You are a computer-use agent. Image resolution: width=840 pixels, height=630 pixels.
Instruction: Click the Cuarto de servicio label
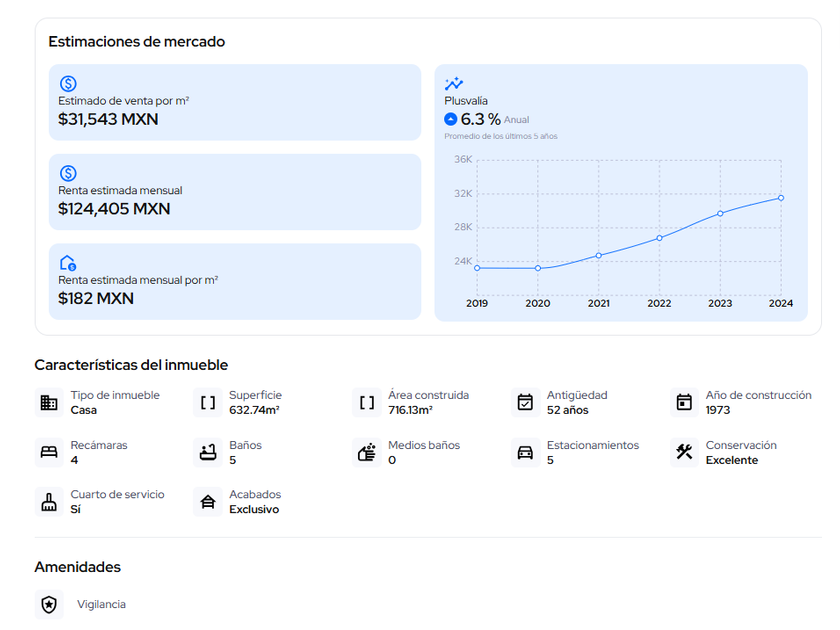[x=117, y=494]
